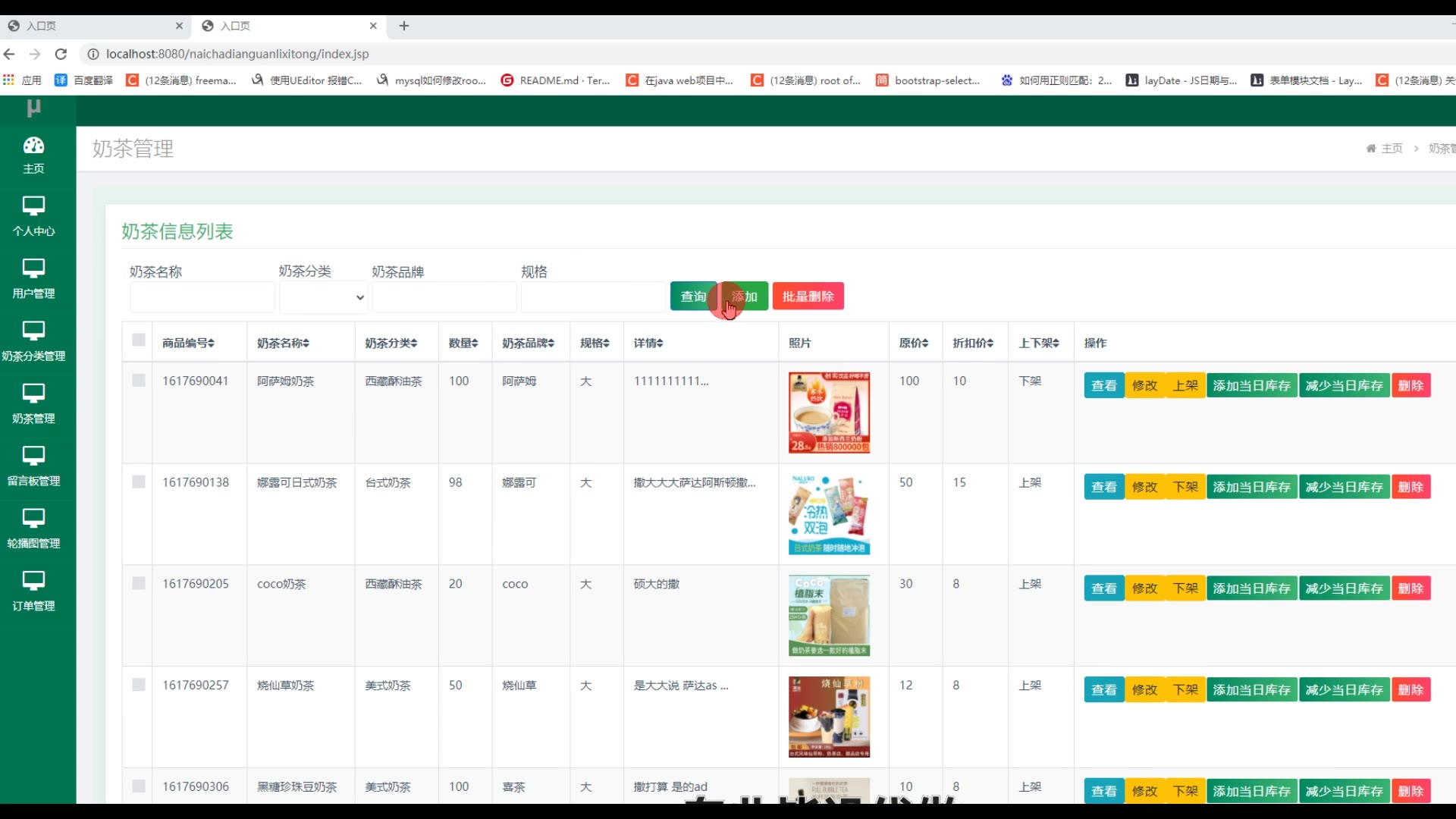
Task: Go to 订单管理 sidebar icon
Action: point(33,581)
